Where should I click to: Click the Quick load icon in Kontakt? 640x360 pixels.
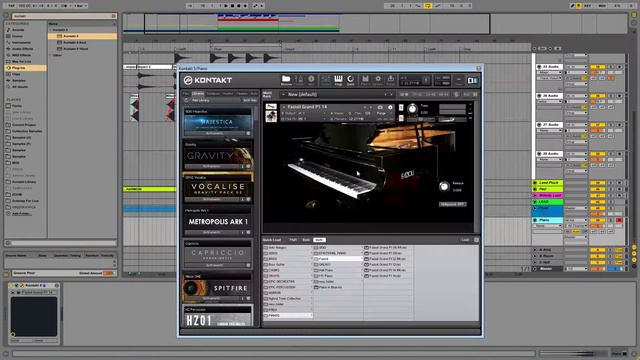pyautogui.click(x=351, y=80)
